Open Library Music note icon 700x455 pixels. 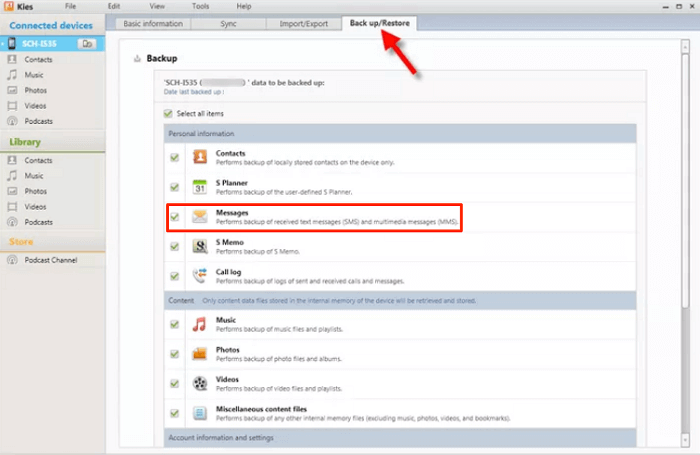pyautogui.click(x=12, y=175)
